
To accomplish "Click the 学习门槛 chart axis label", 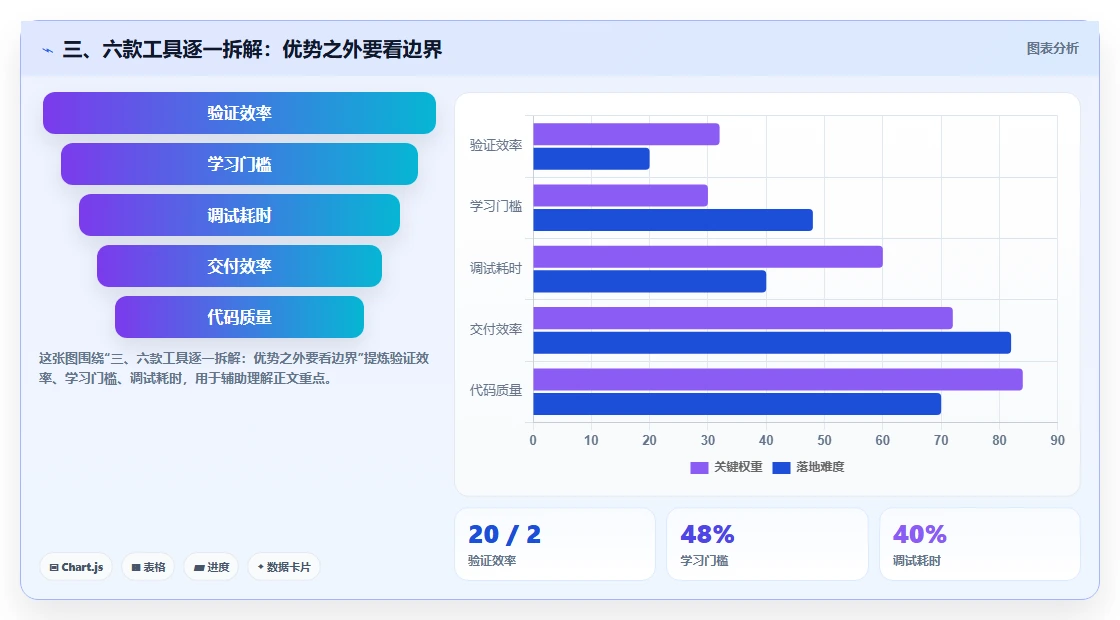I will [496, 206].
